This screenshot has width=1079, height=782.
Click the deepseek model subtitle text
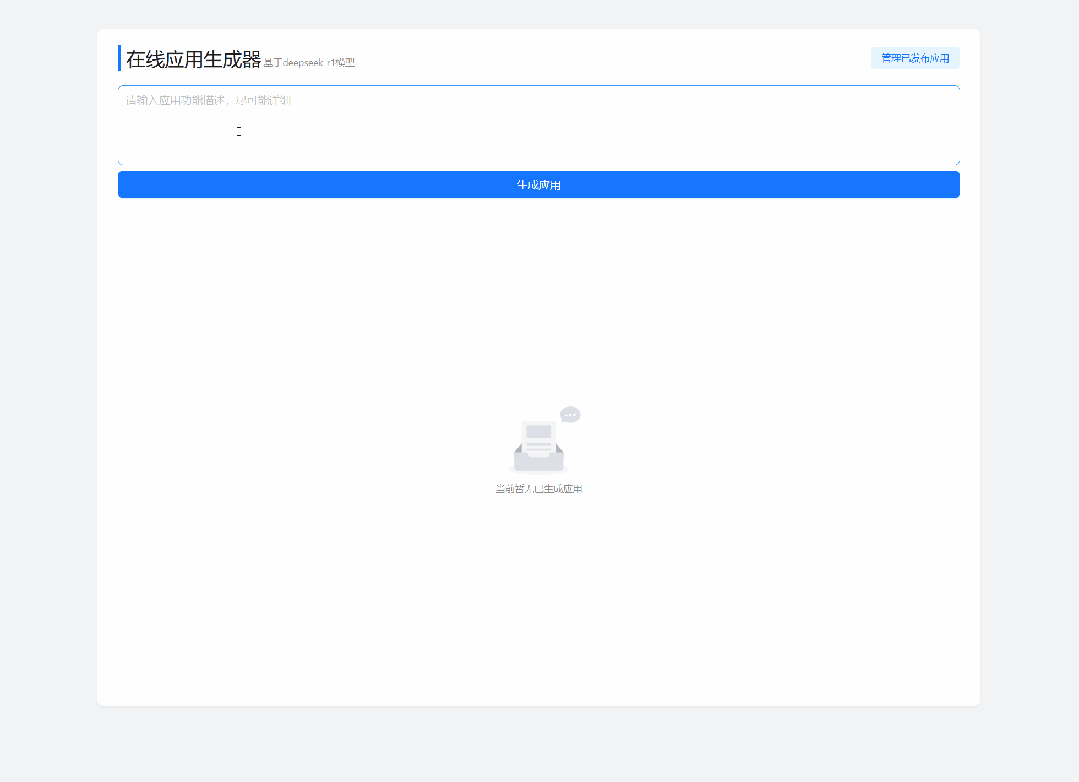(x=309, y=63)
